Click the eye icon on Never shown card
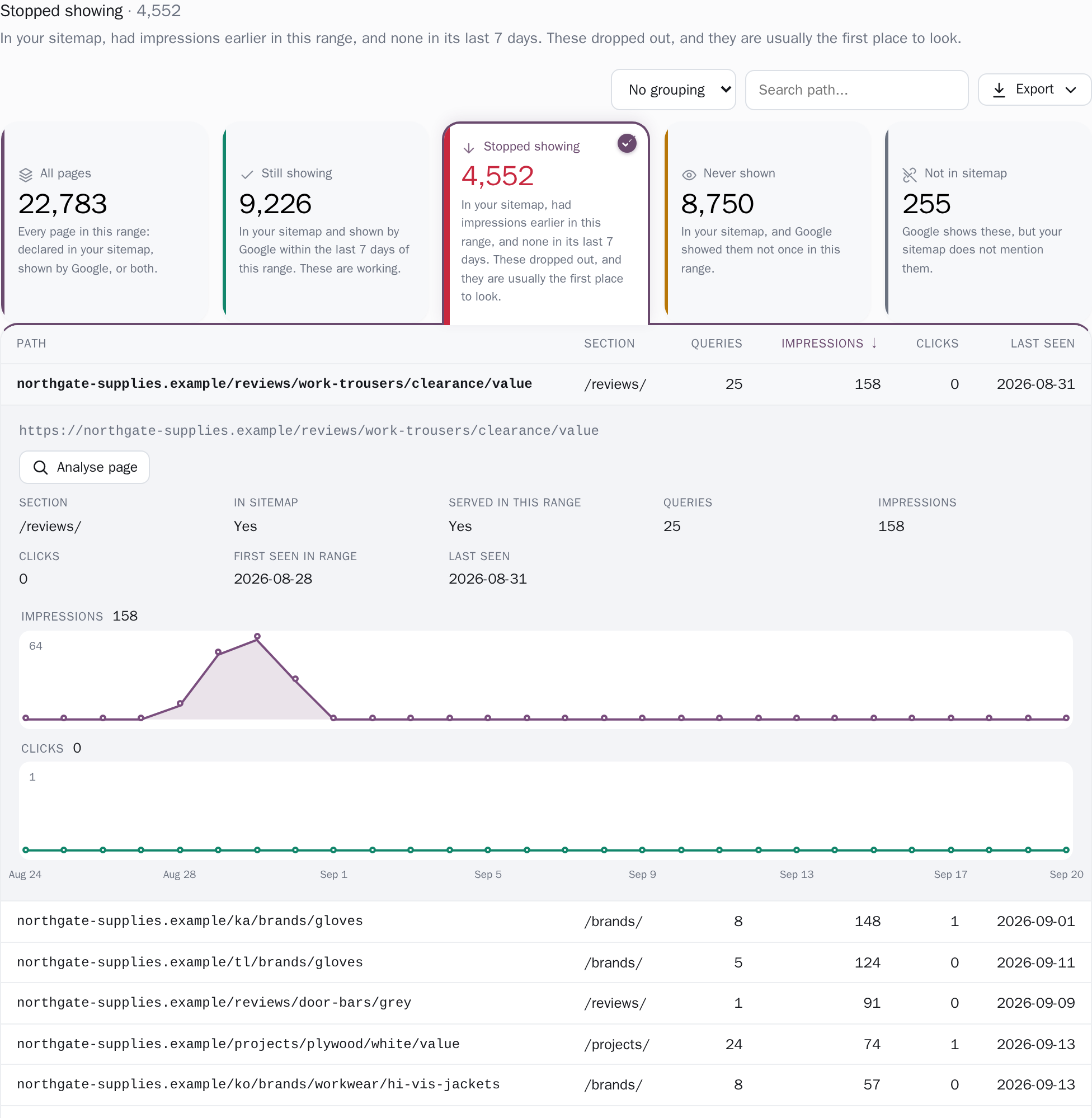 point(689,175)
